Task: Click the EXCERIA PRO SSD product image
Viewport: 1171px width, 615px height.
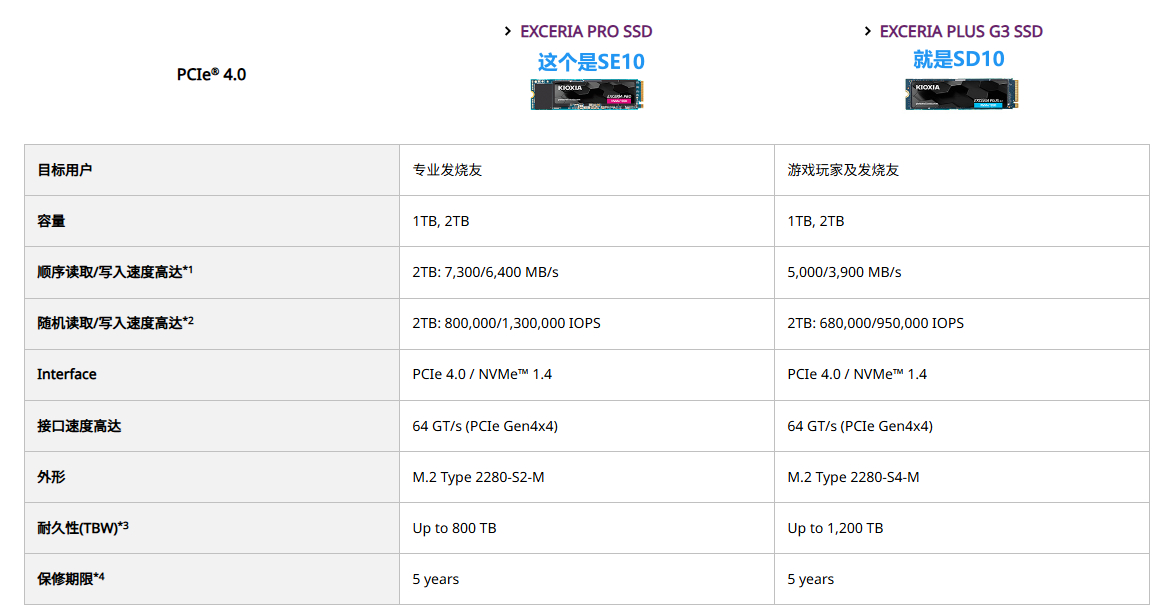Action: (x=587, y=95)
